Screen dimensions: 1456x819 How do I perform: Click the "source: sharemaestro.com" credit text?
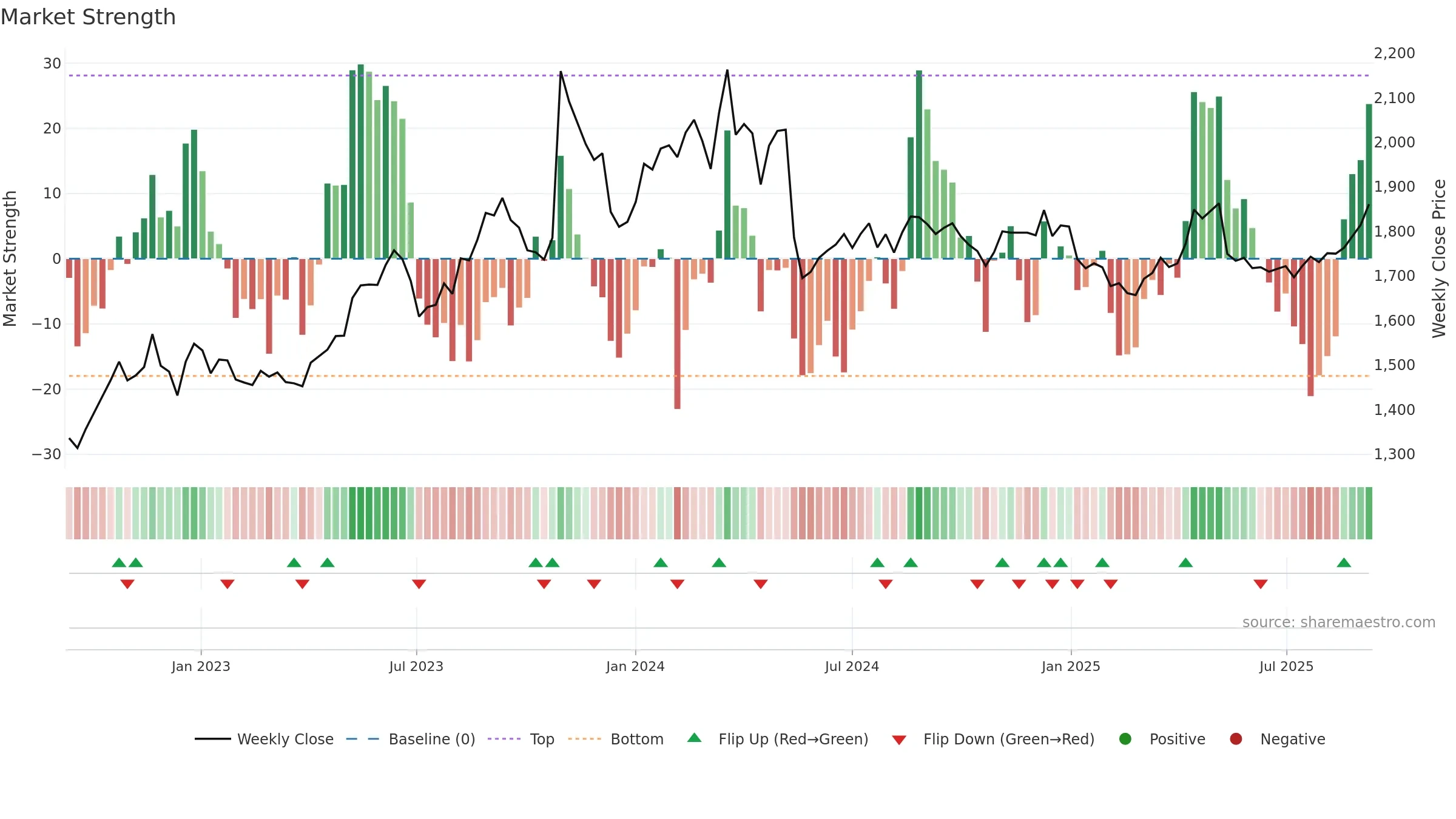[x=1339, y=622]
